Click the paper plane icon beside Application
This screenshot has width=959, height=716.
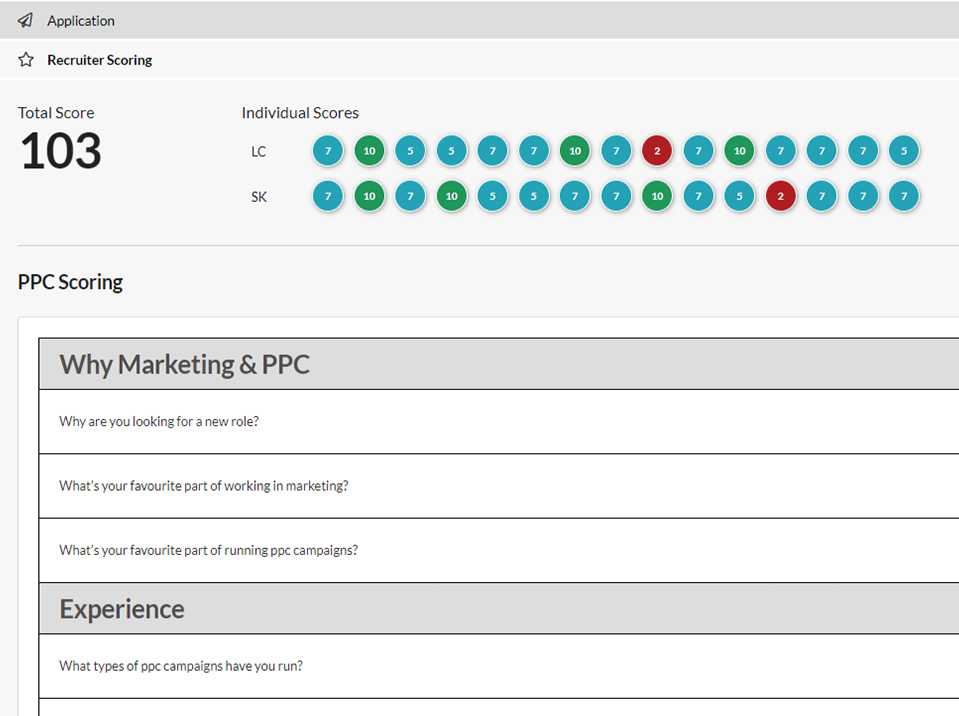point(25,20)
